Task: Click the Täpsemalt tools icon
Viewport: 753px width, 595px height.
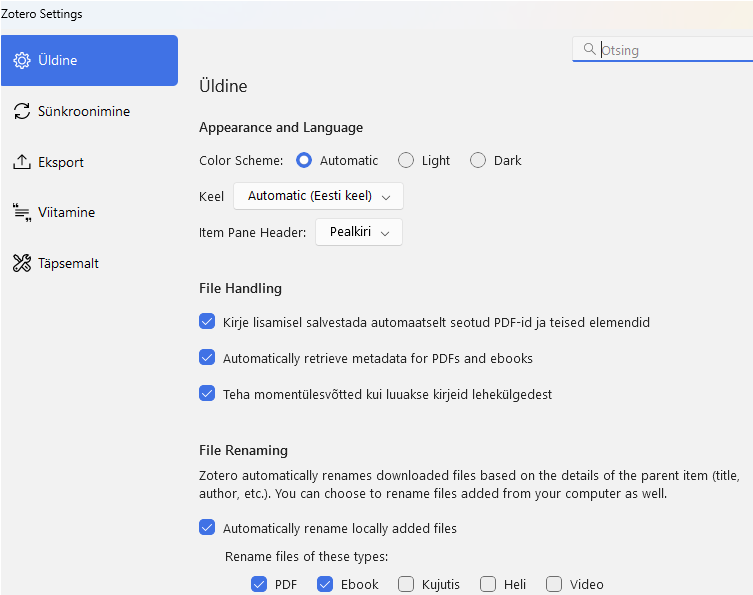Action: (x=22, y=264)
